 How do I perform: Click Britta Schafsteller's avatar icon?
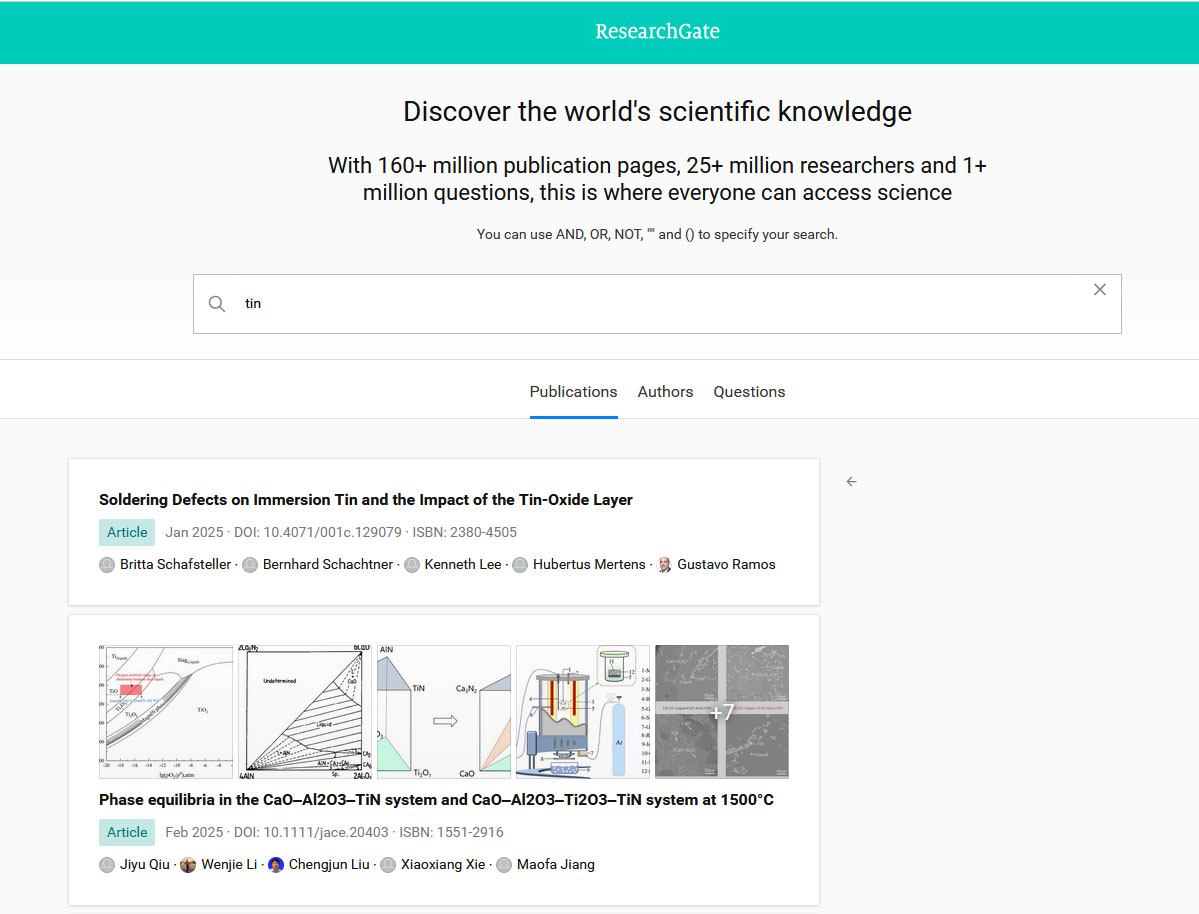click(x=107, y=564)
